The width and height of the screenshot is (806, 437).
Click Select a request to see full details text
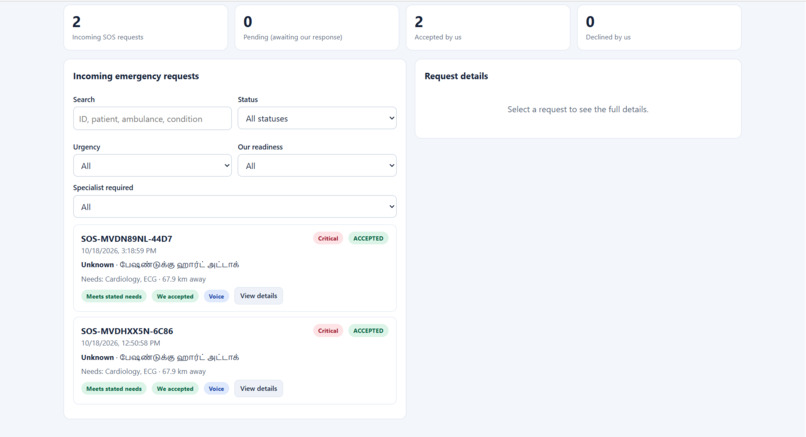click(x=578, y=110)
